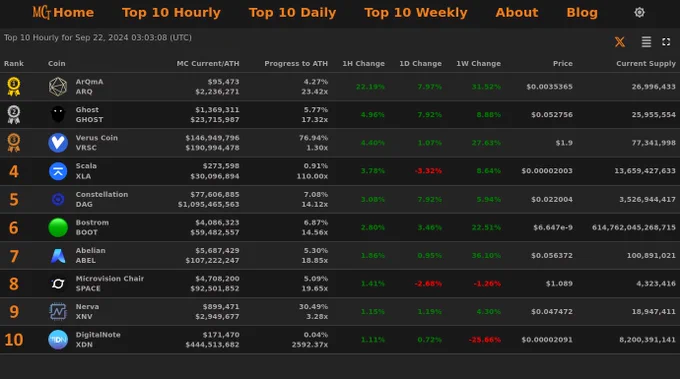
Task: Click Ghost price $0.052756
Action: pos(552,114)
